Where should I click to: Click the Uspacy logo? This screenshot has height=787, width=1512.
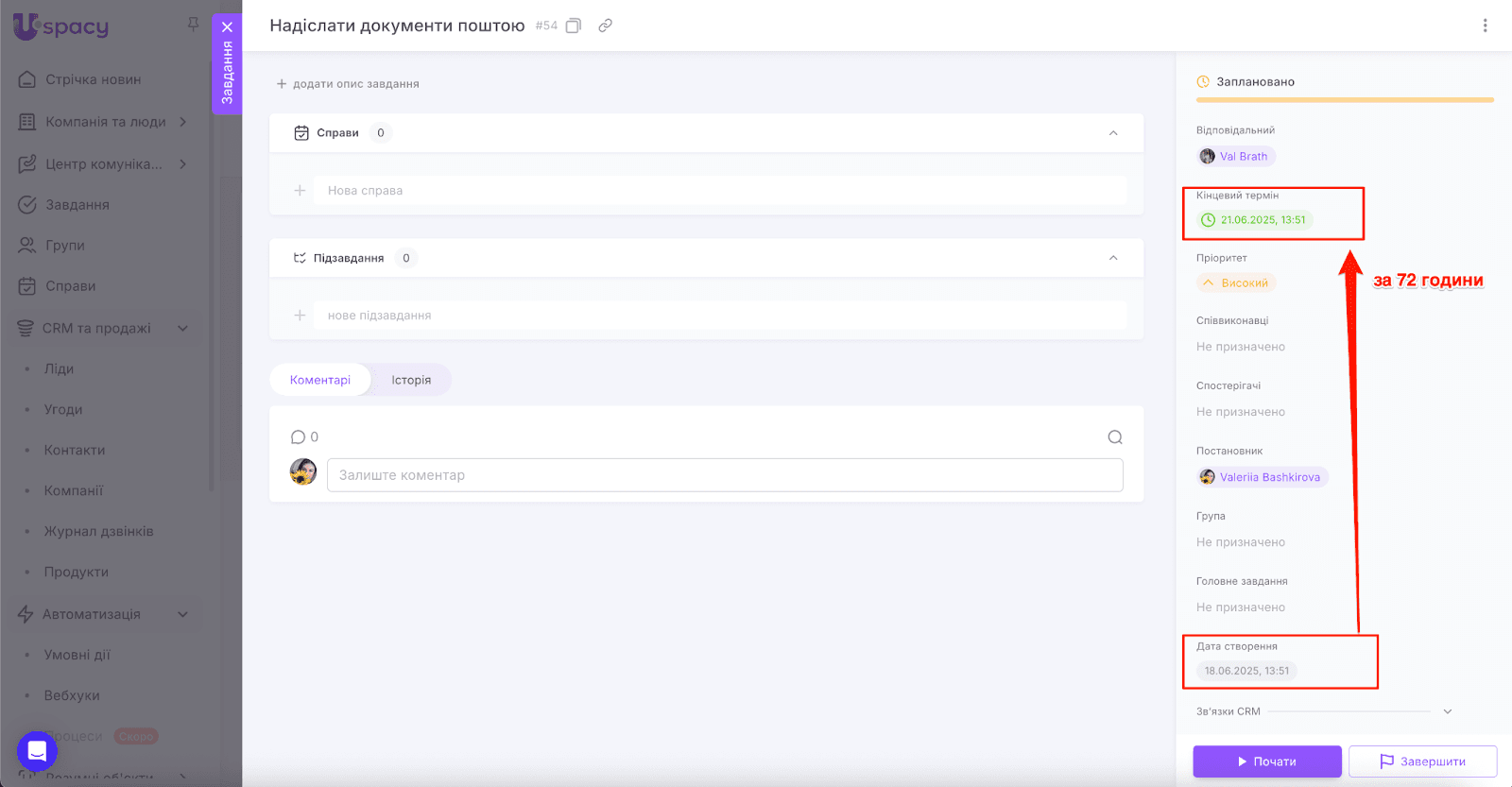pyautogui.click(x=61, y=26)
